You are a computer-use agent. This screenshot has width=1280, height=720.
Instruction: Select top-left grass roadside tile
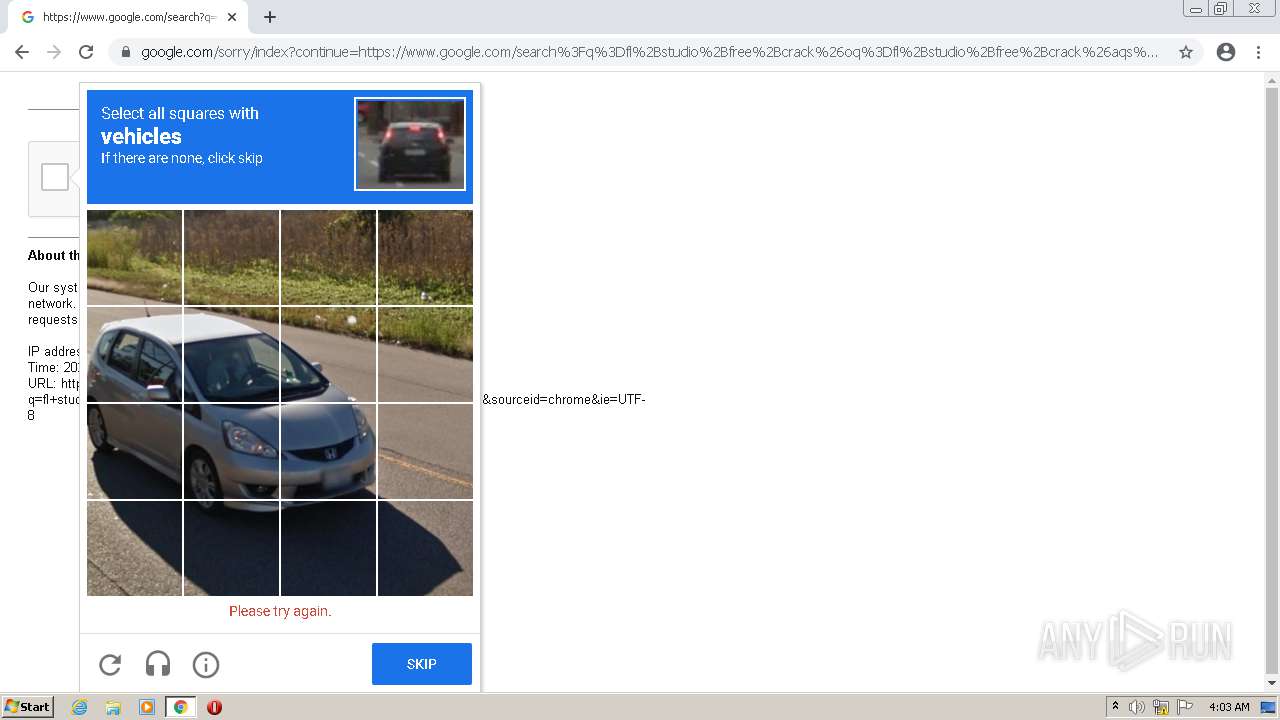pyautogui.click(x=134, y=257)
